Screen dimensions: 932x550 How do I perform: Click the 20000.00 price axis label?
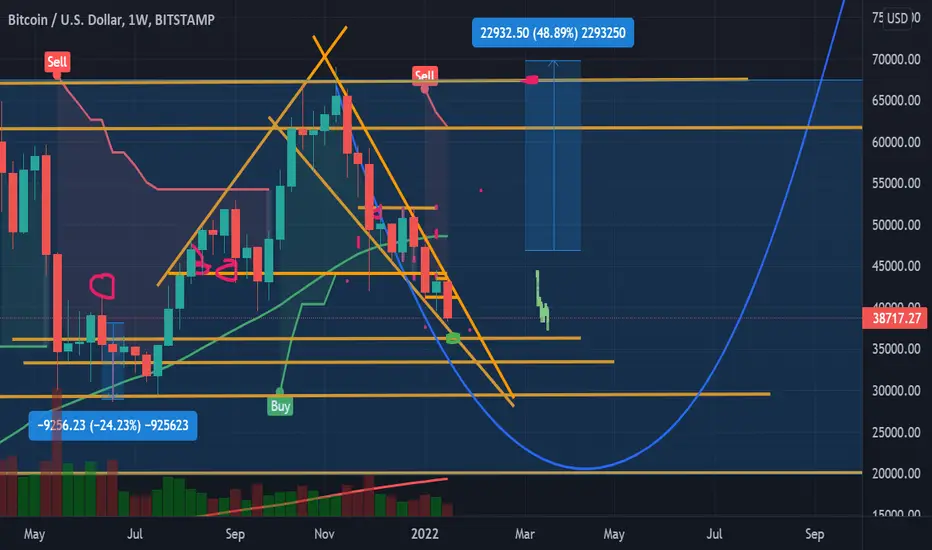tap(896, 473)
